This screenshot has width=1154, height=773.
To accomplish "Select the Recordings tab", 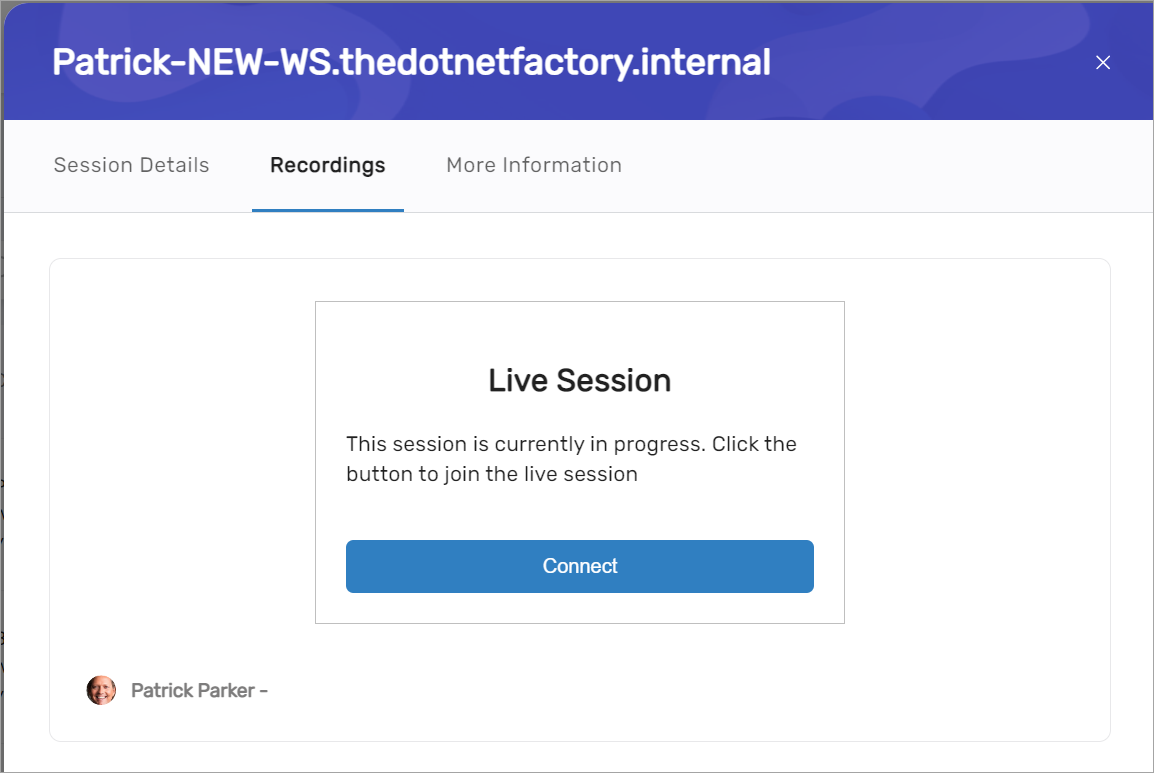I will click(327, 165).
